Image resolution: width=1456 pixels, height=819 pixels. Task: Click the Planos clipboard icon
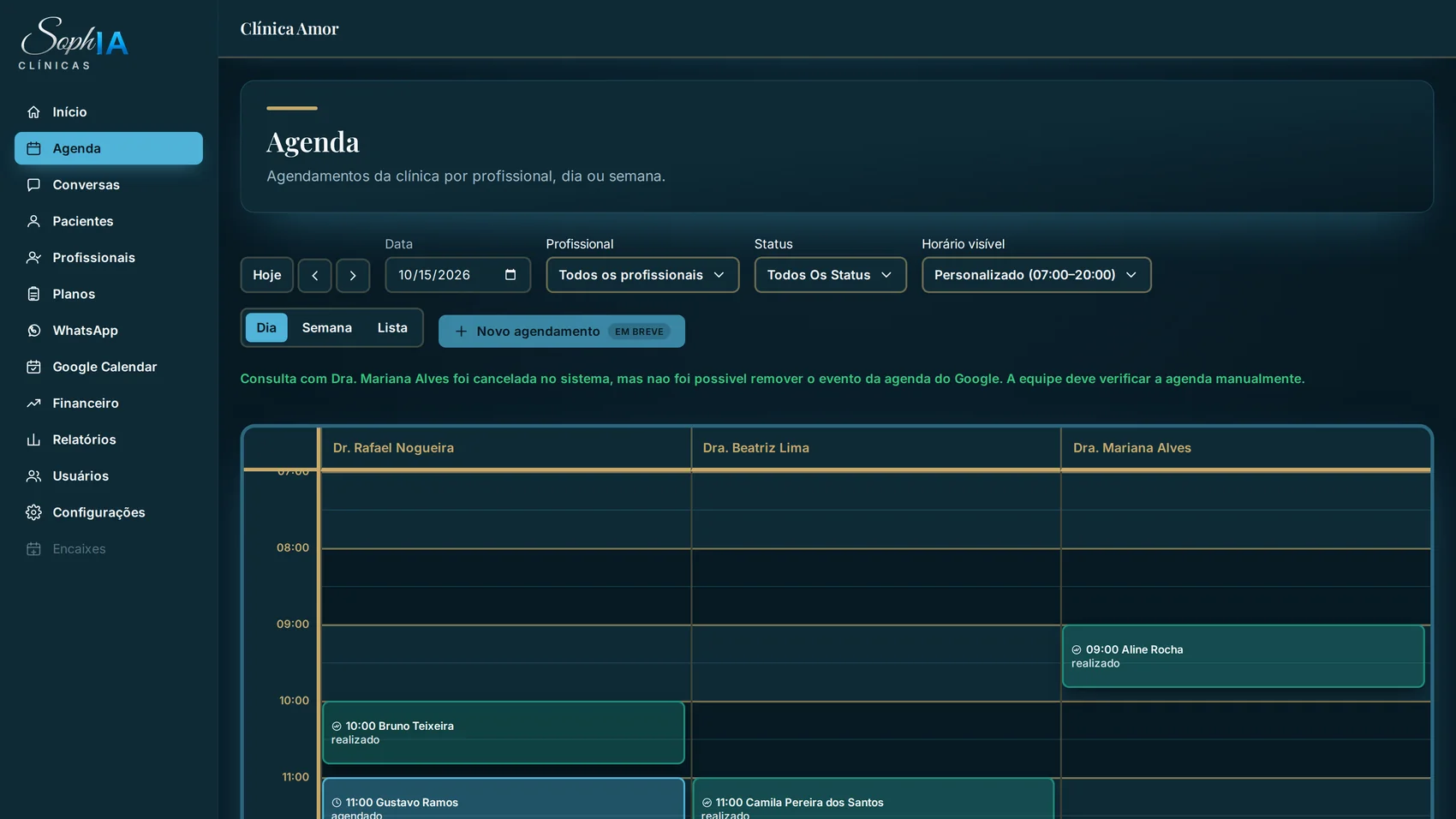33,294
